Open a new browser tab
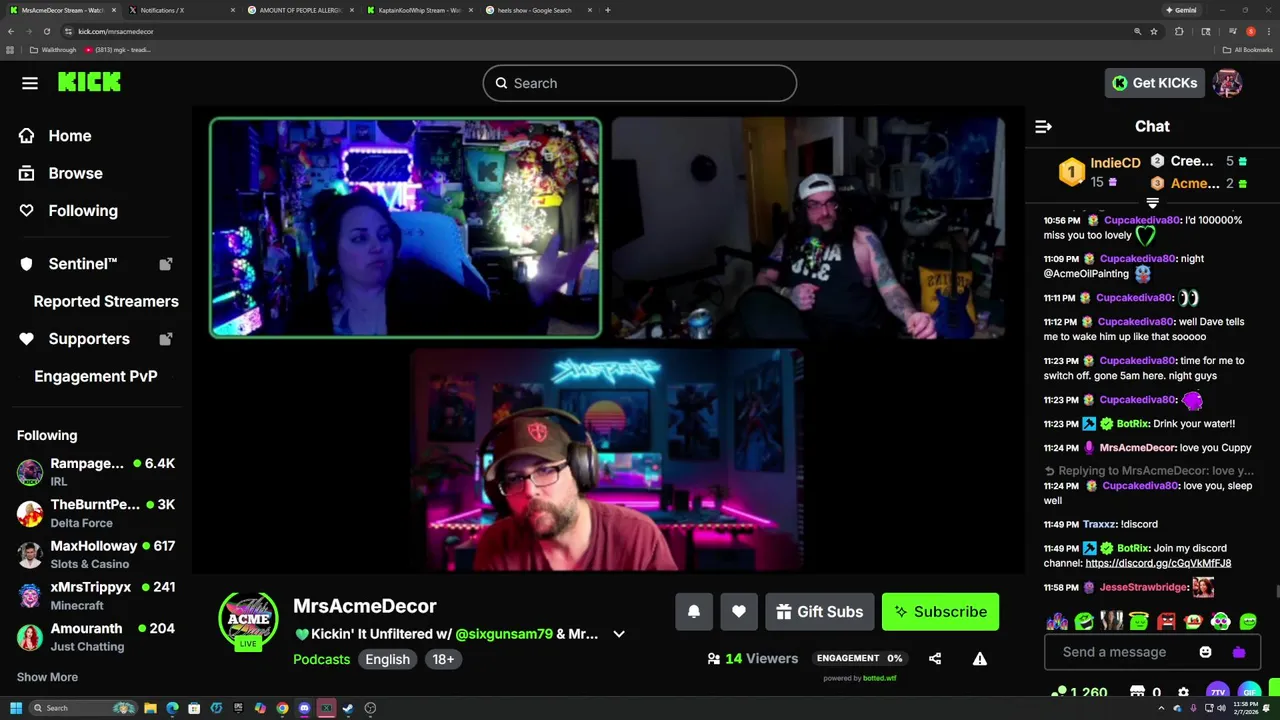The image size is (1280, 720). click(608, 10)
